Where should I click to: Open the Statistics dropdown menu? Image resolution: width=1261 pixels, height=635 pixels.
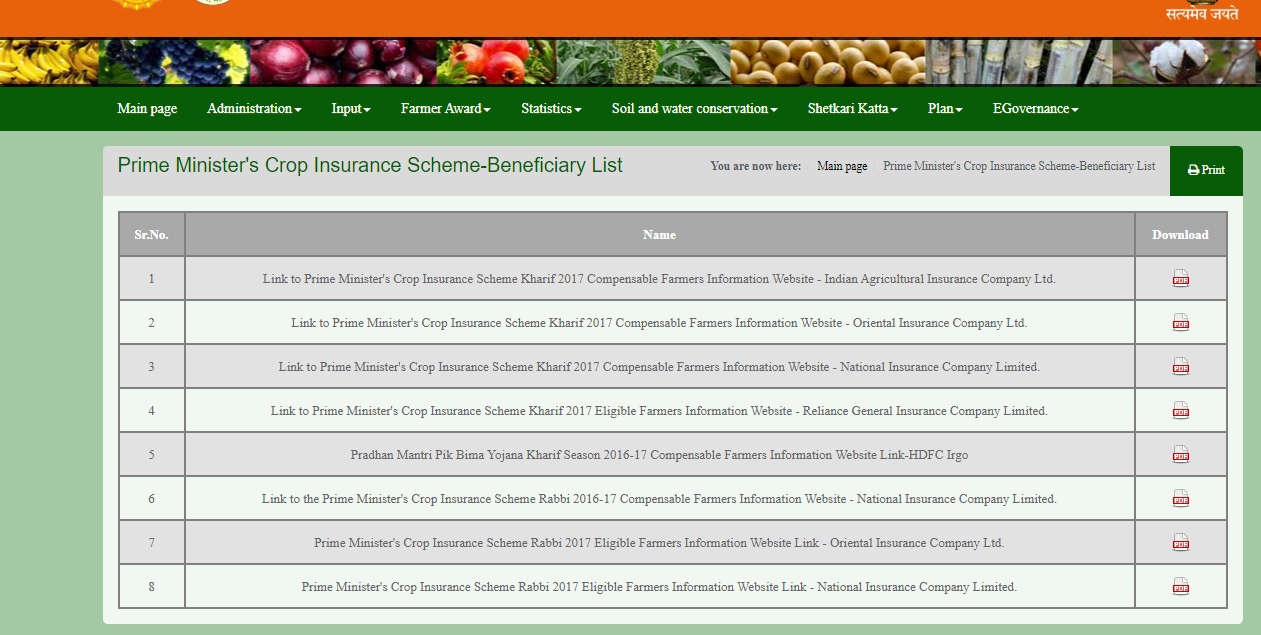tap(551, 109)
